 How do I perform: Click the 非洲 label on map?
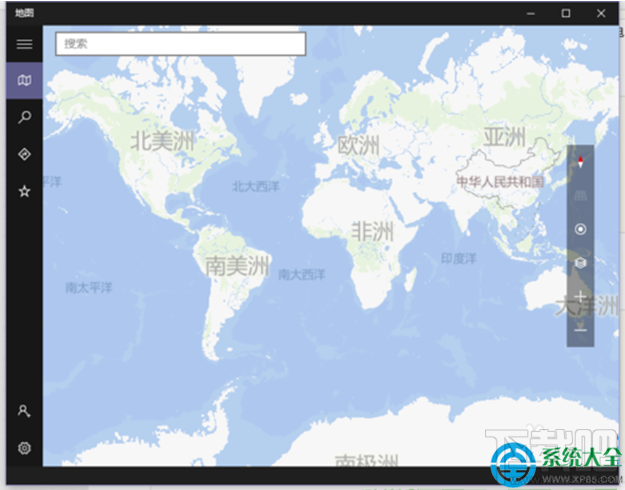372,232
